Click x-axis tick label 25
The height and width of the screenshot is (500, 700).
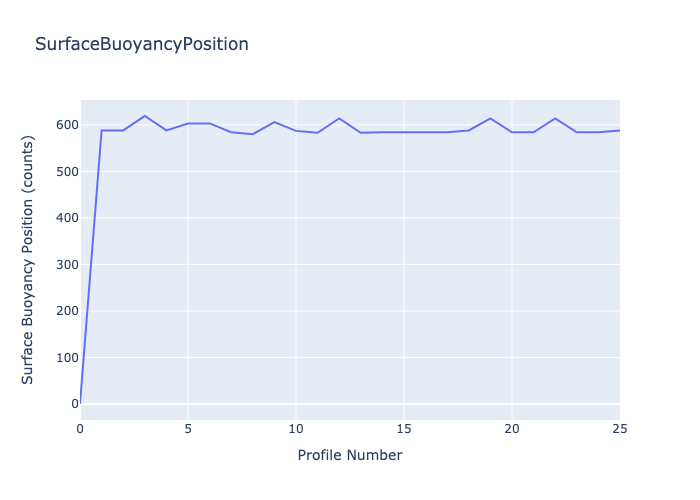pyautogui.click(x=619, y=428)
